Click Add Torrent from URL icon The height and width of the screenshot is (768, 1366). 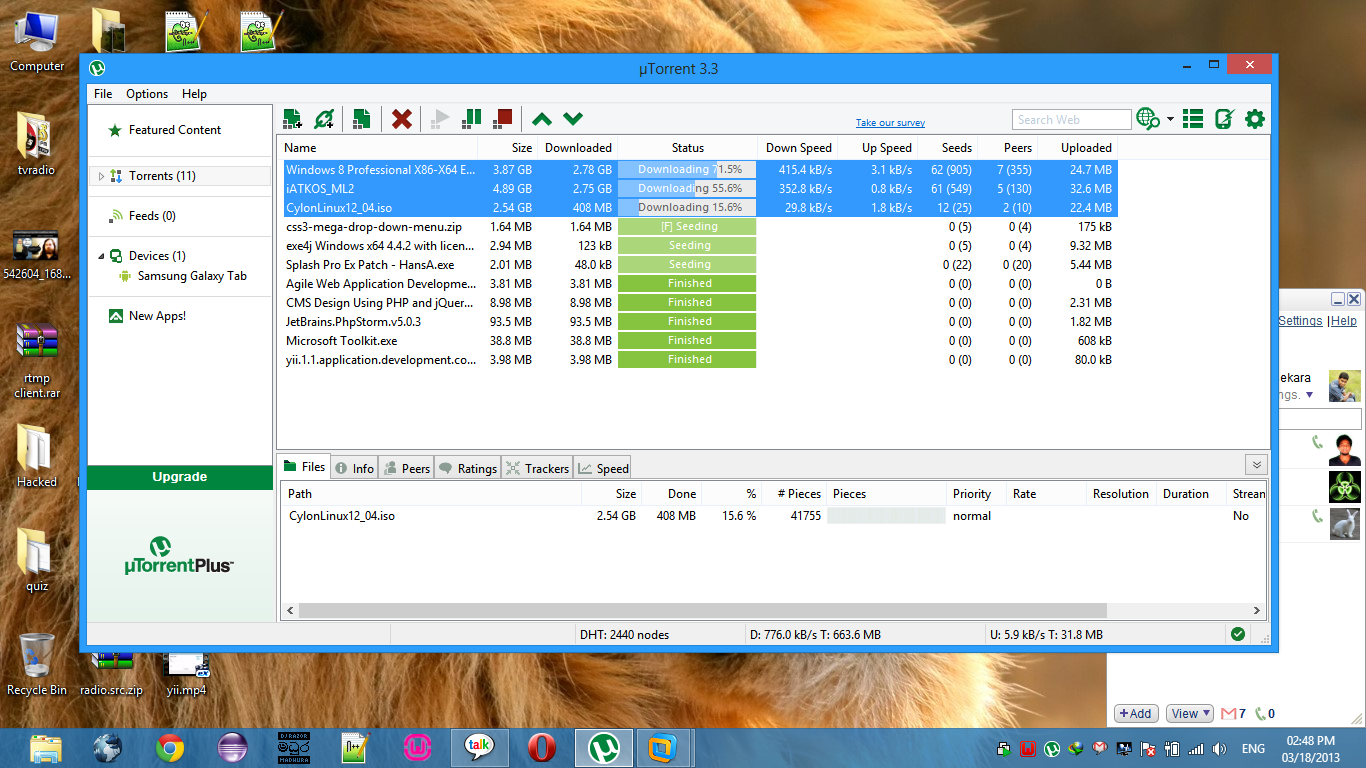point(324,120)
